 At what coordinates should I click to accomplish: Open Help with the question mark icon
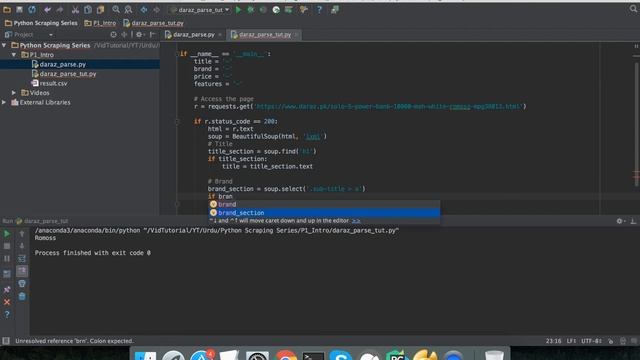pos(319,9)
